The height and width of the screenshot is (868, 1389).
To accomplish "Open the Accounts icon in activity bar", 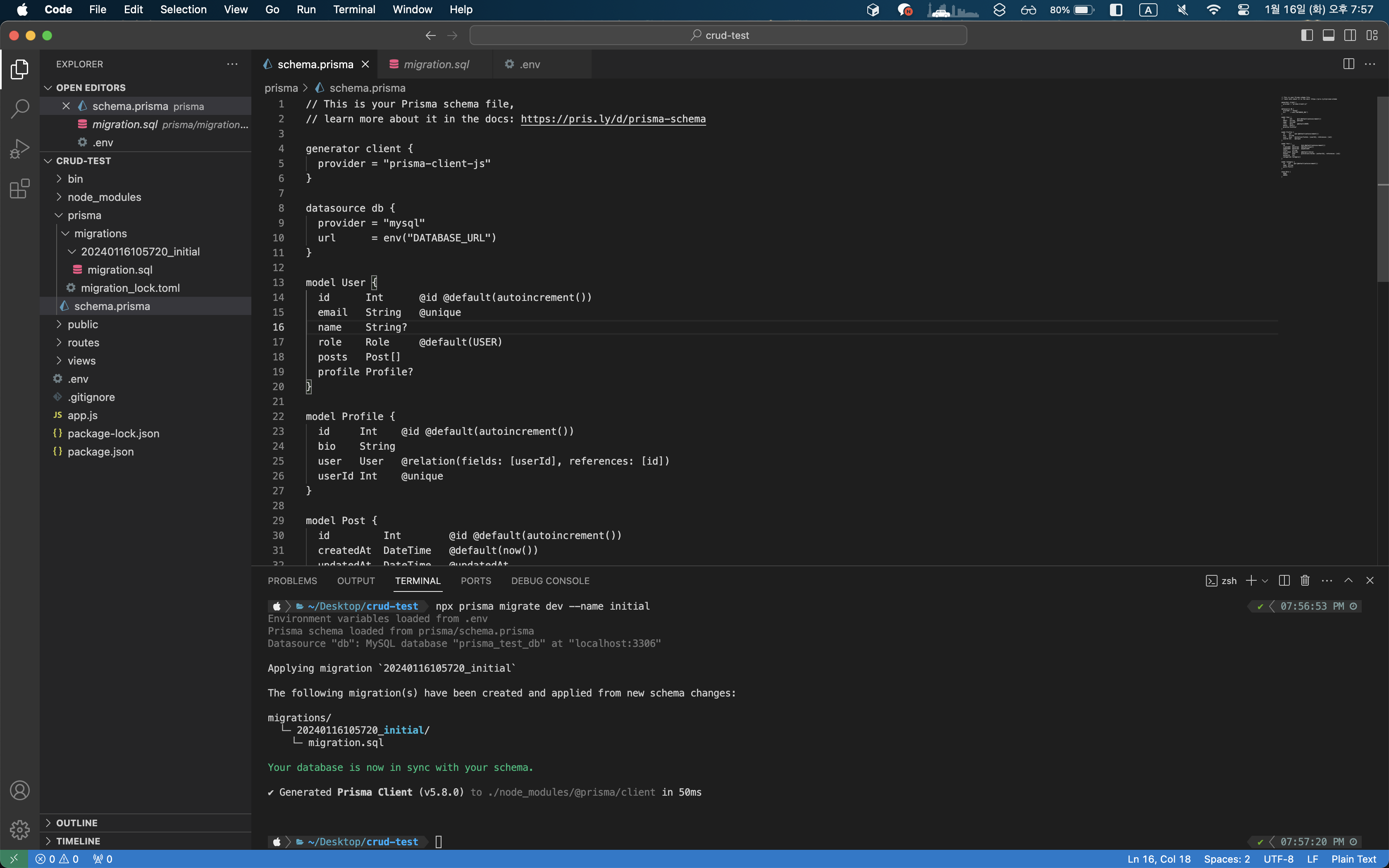I will click(19, 790).
